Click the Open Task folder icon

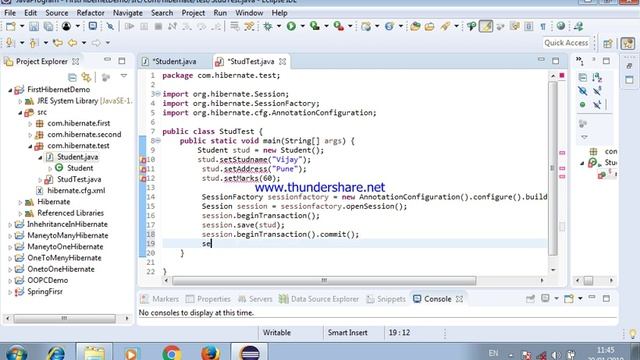429,27
